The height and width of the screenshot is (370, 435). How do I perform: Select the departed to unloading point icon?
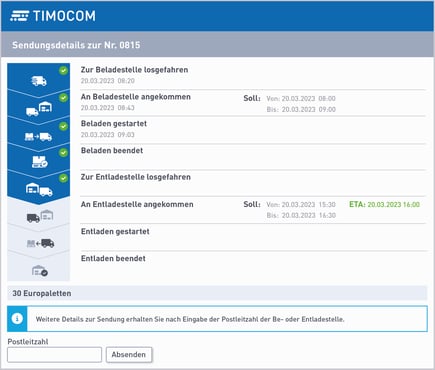point(39,189)
